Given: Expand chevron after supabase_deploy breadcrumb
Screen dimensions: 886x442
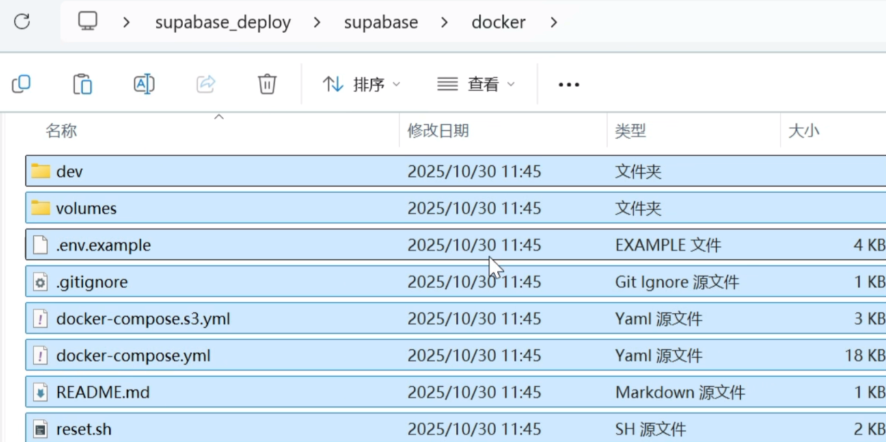Looking at the screenshot, I should (x=317, y=22).
